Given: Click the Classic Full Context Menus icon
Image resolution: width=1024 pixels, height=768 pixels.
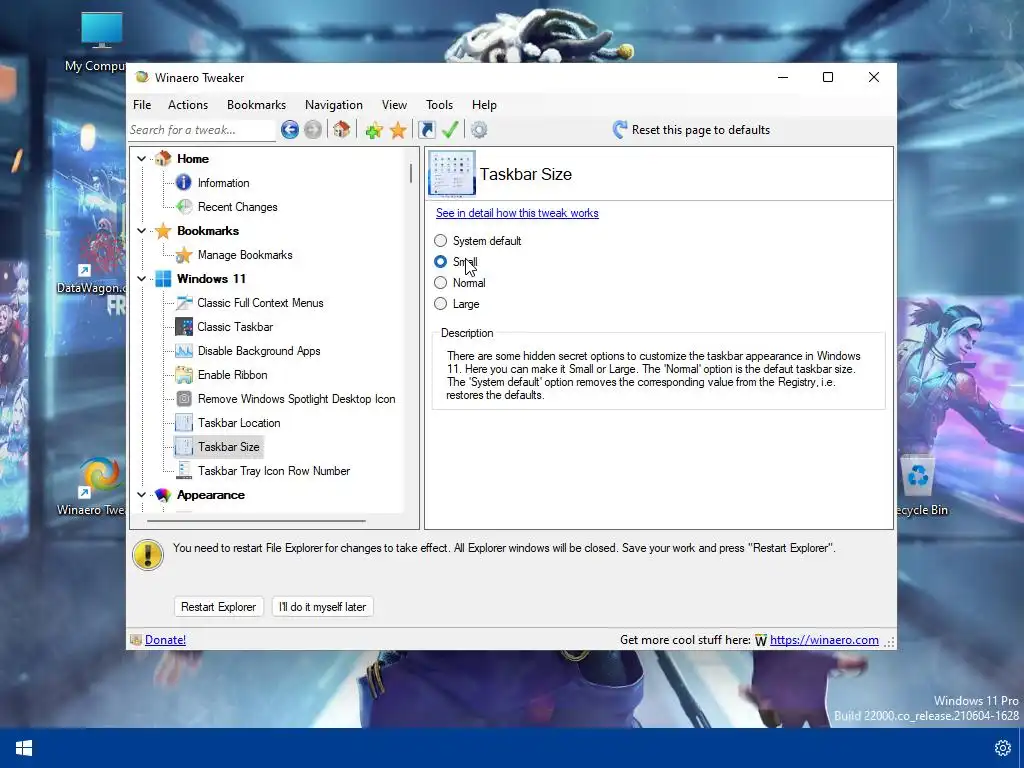Looking at the screenshot, I should pyautogui.click(x=184, y=303).
